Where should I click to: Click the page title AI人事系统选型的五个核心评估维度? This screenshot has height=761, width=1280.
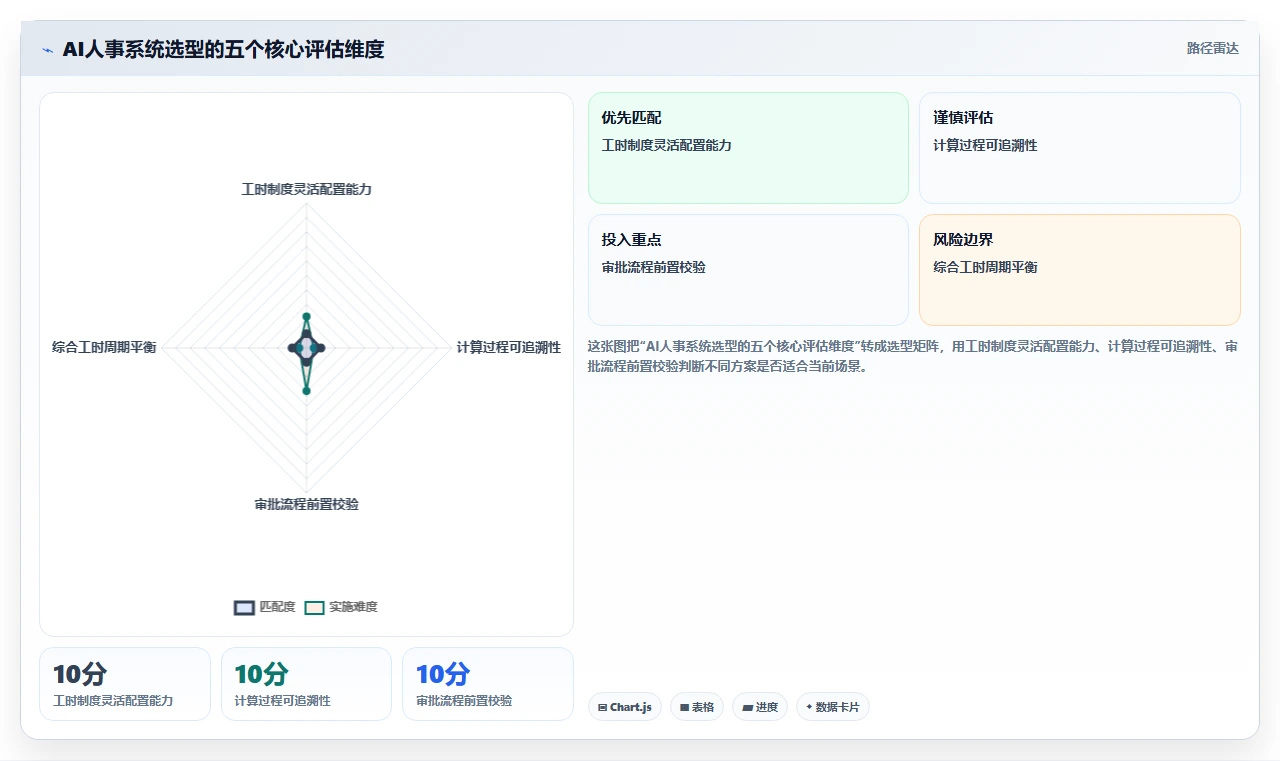pos(223,49)
